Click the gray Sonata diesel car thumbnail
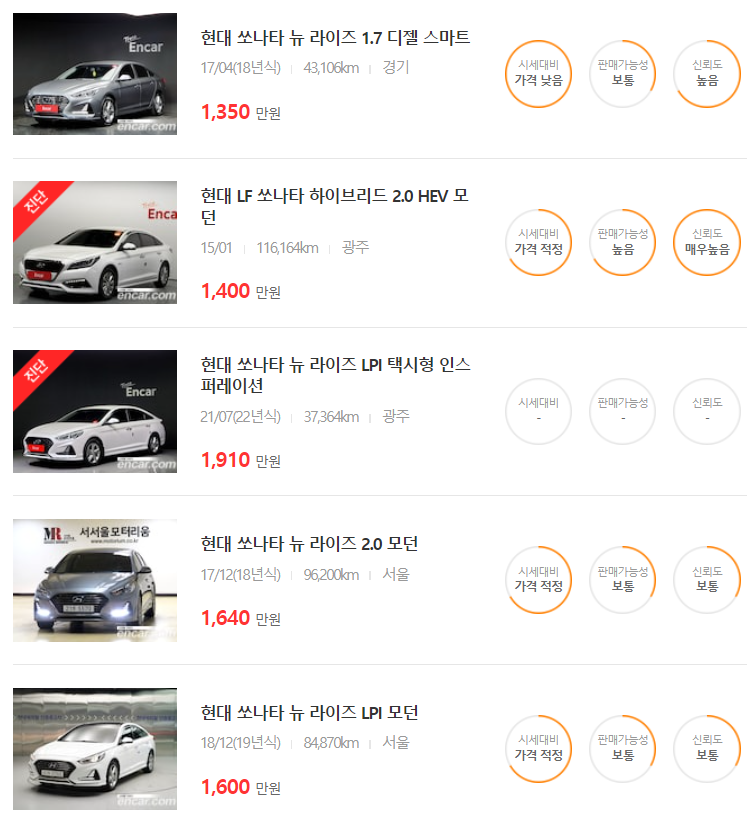 point(95,74)
